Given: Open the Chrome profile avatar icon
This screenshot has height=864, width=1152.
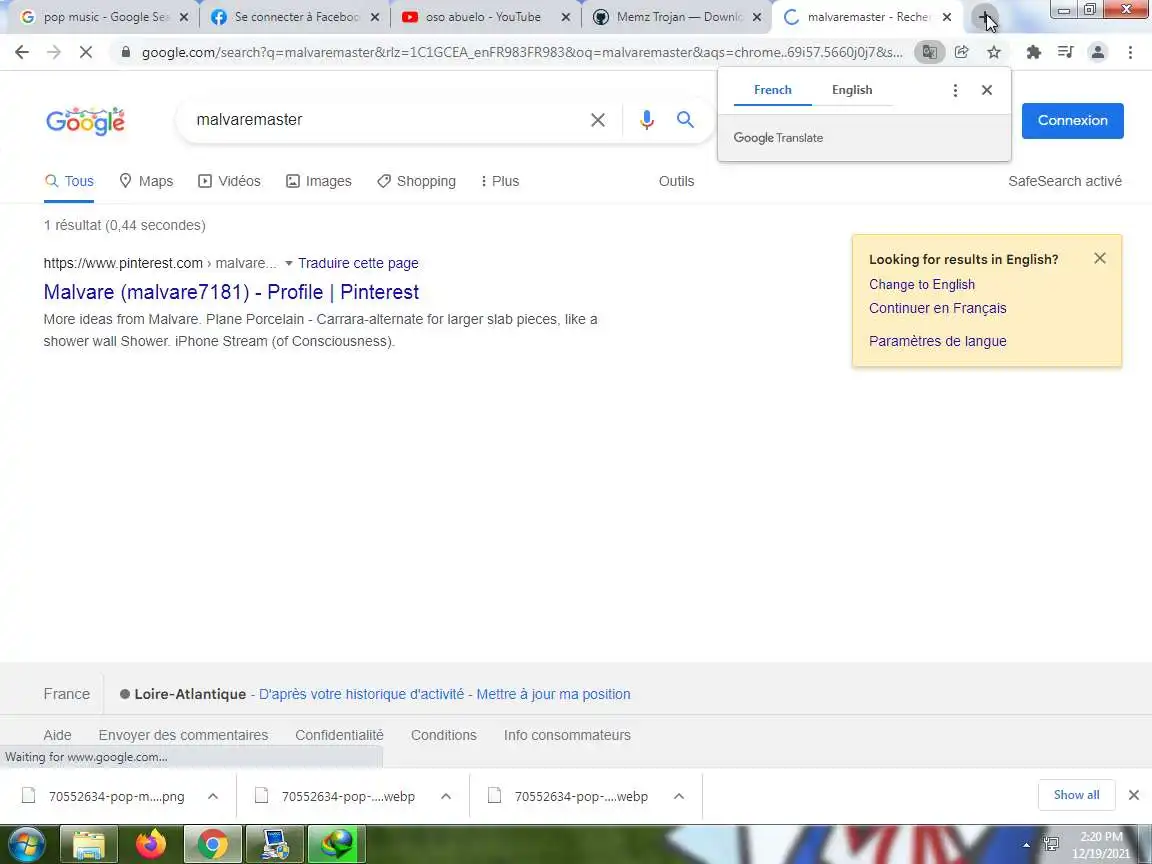Looking at the screenshot, I should [1098, 52].
